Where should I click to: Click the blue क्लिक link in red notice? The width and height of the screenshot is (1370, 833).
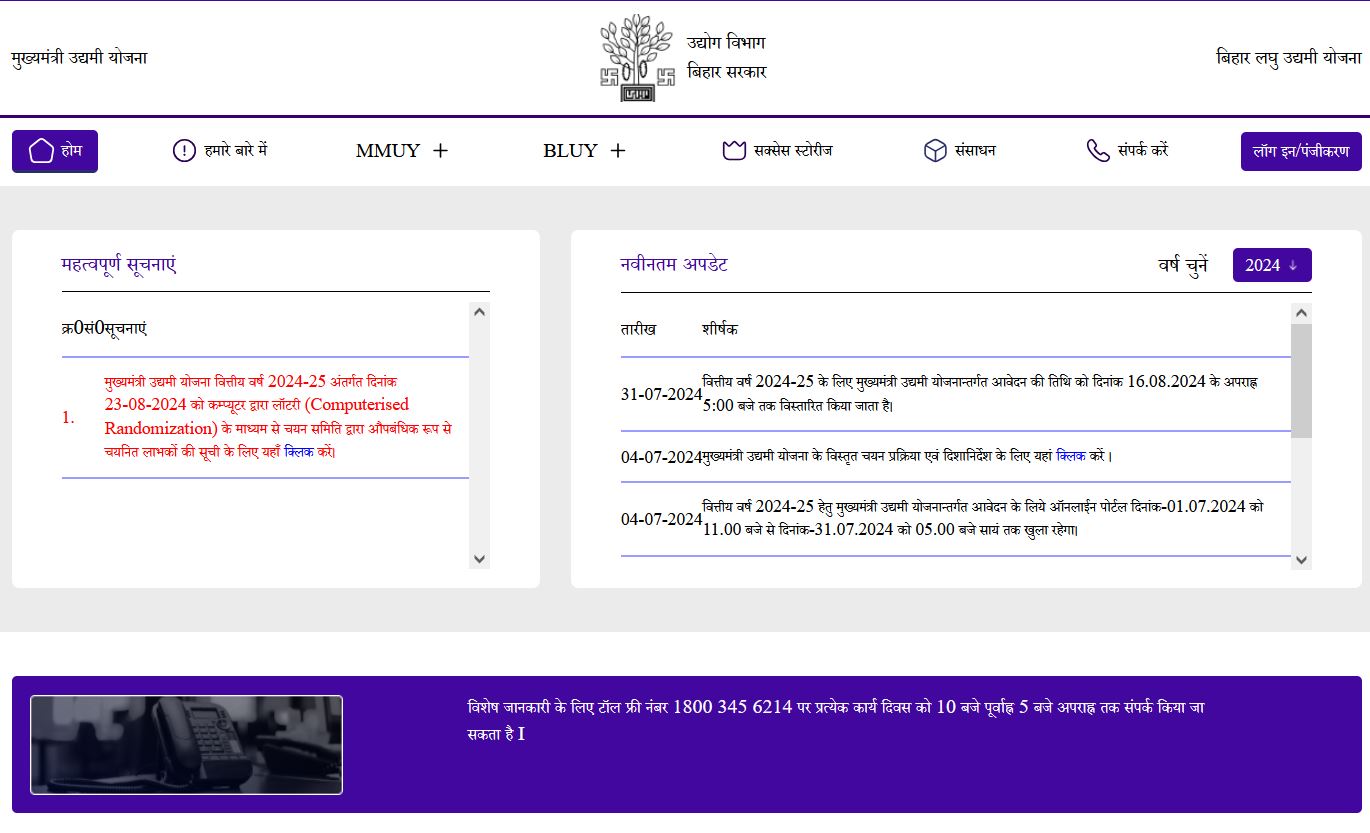click(x=299, y=452)
